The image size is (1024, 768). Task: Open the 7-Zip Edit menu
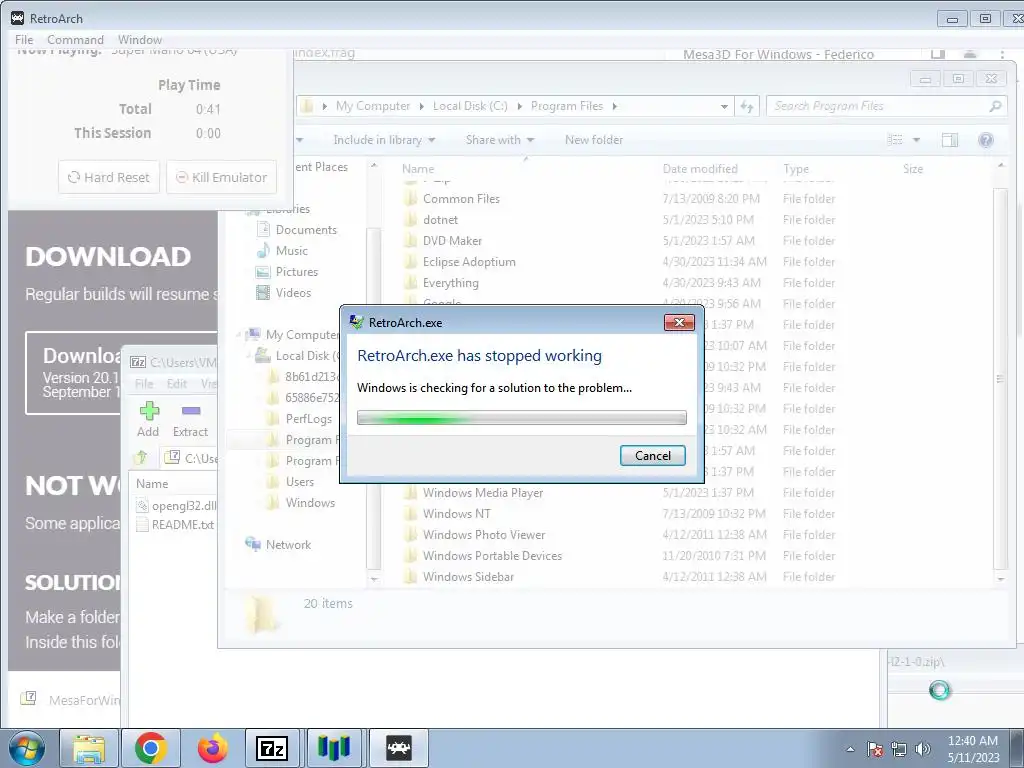pyautogui.click(x=176, y=384)
